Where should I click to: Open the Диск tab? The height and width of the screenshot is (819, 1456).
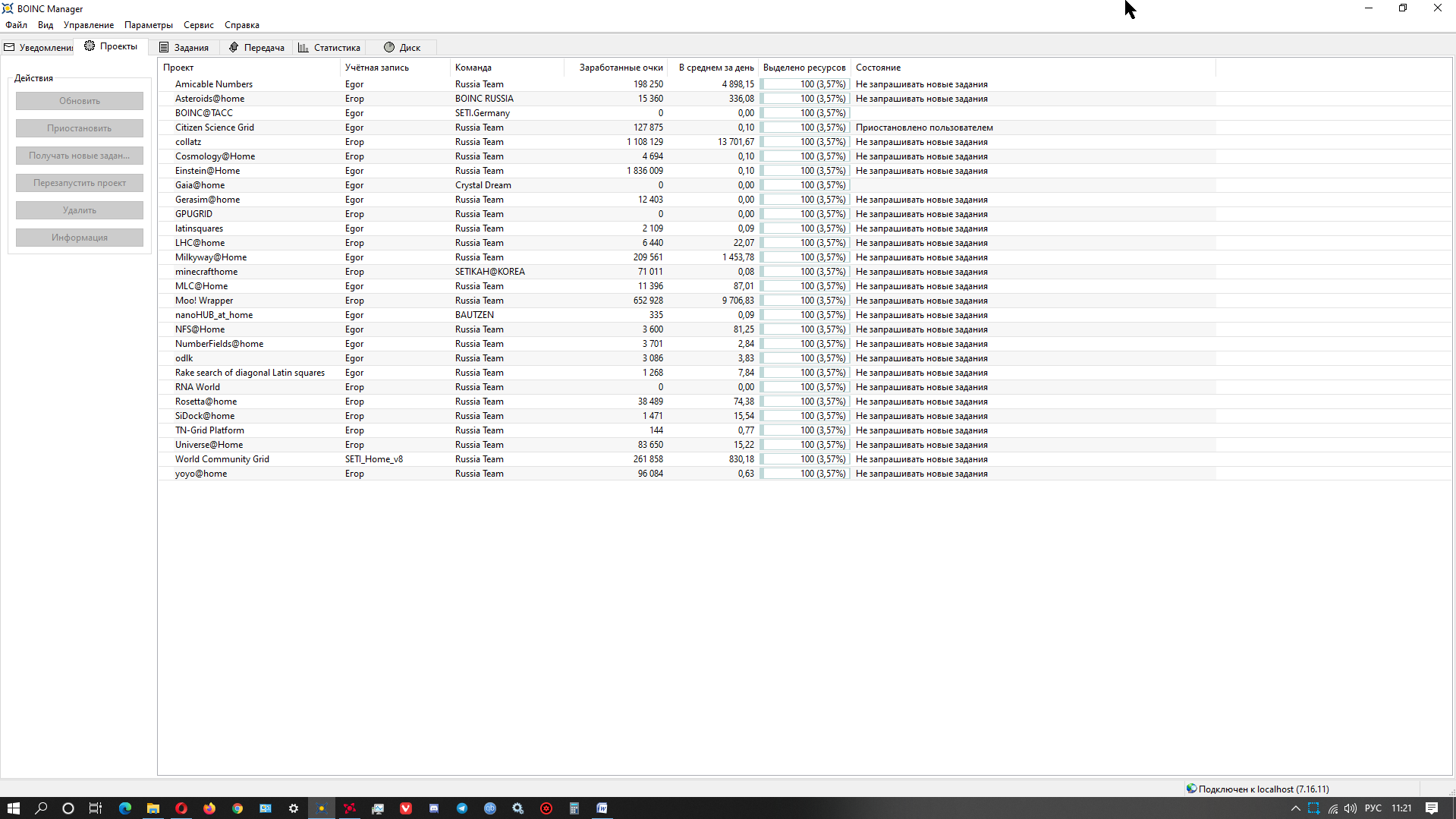[x=402, y=47]
